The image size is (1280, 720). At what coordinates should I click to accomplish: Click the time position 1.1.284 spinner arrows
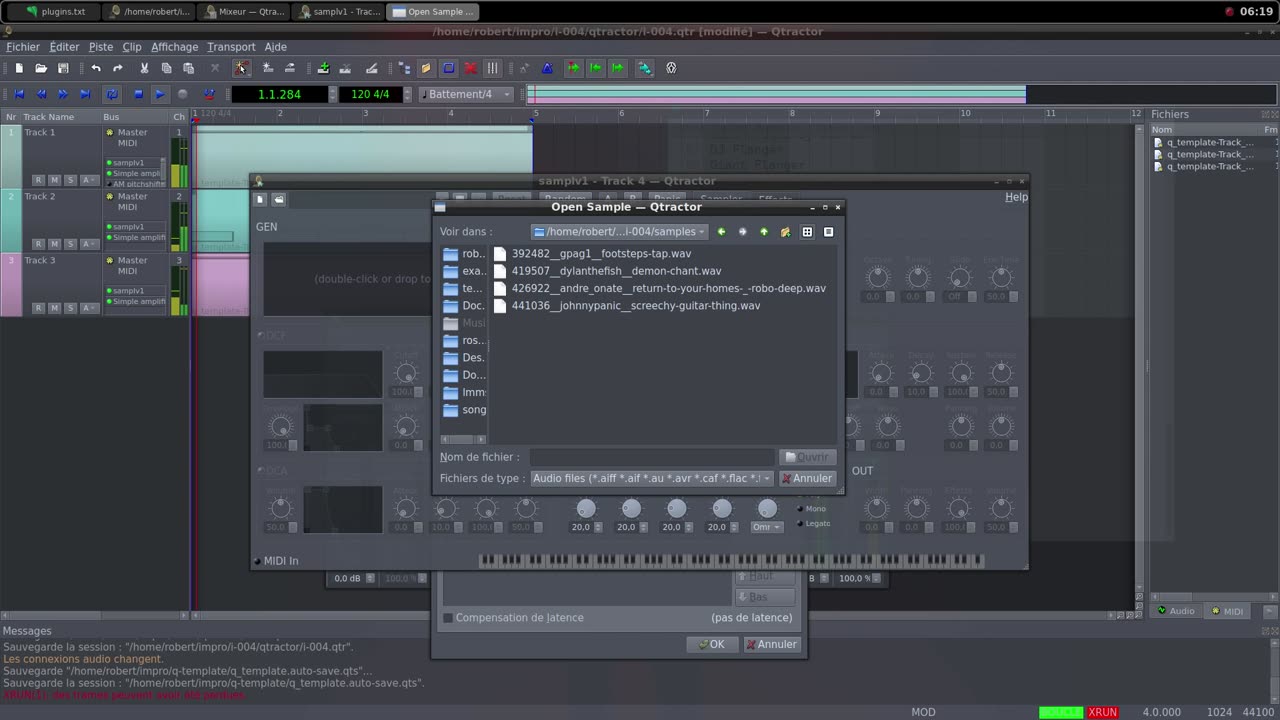pyautogui.click(x=333, y=94)
